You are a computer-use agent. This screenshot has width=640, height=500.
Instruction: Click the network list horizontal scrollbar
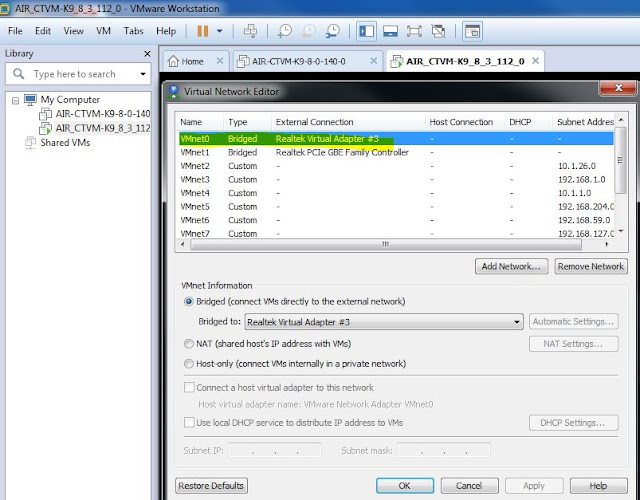click(x=385, y=244)
